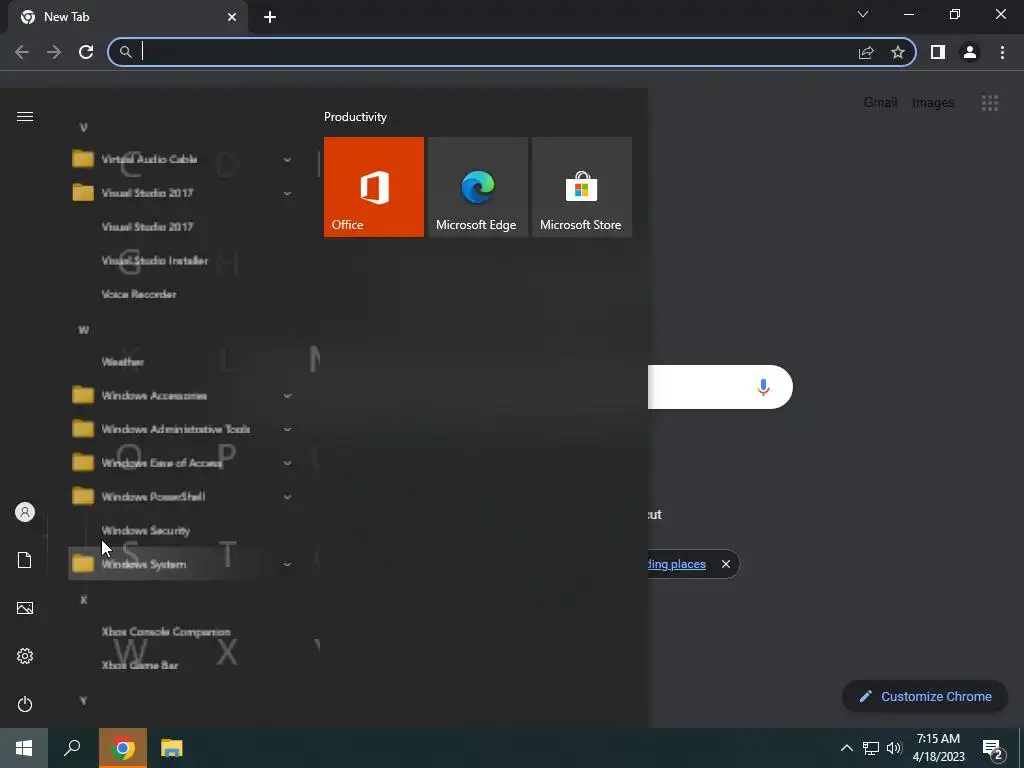
Task: Expand Virtual Audio Cable chevron
Action: point(287,160)
